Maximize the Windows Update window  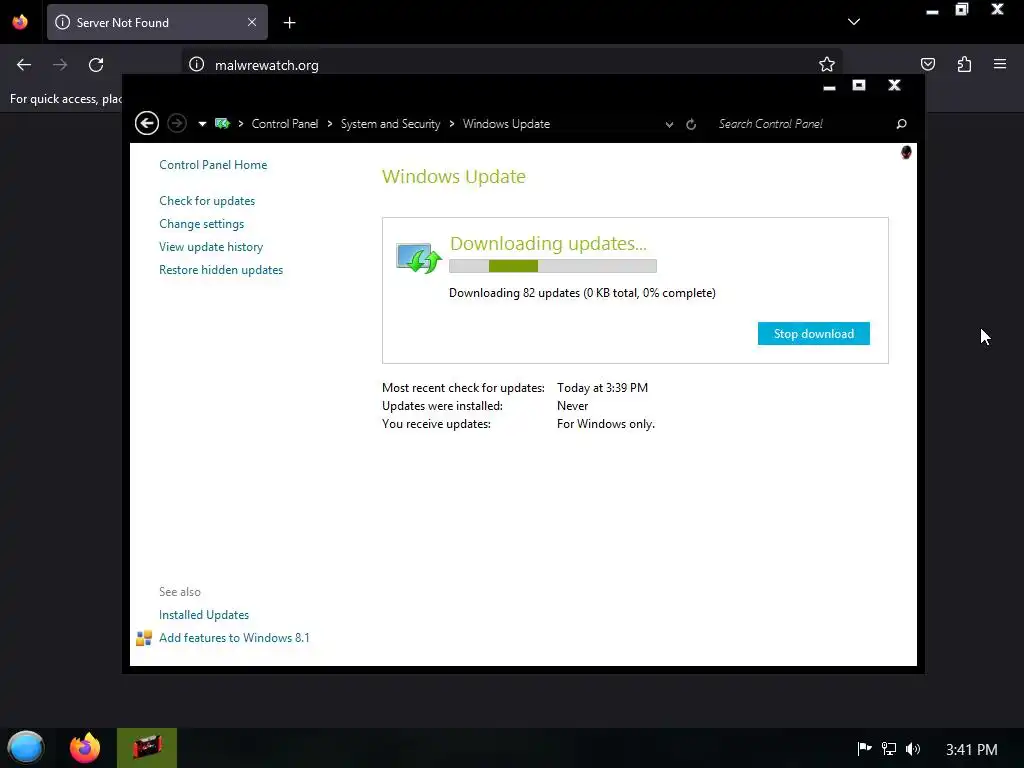click(859, 86)
